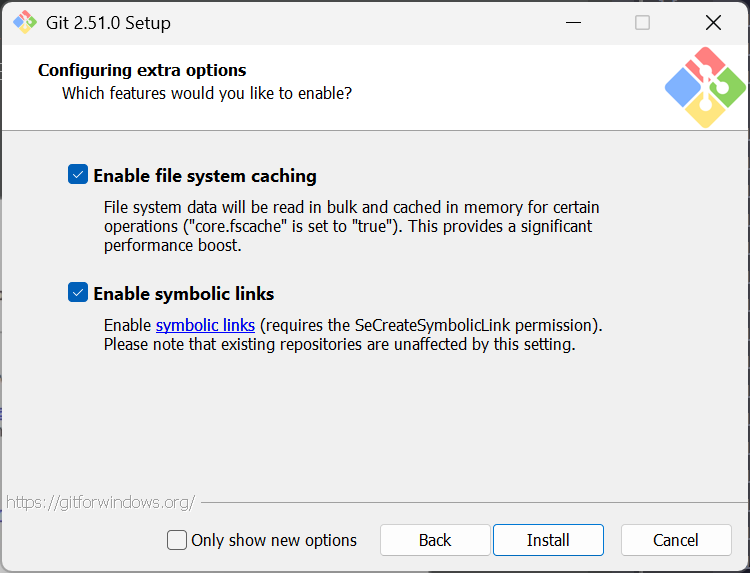Go back with the Back button
Screen dimensions: 750x573
[x=435, y=540]
